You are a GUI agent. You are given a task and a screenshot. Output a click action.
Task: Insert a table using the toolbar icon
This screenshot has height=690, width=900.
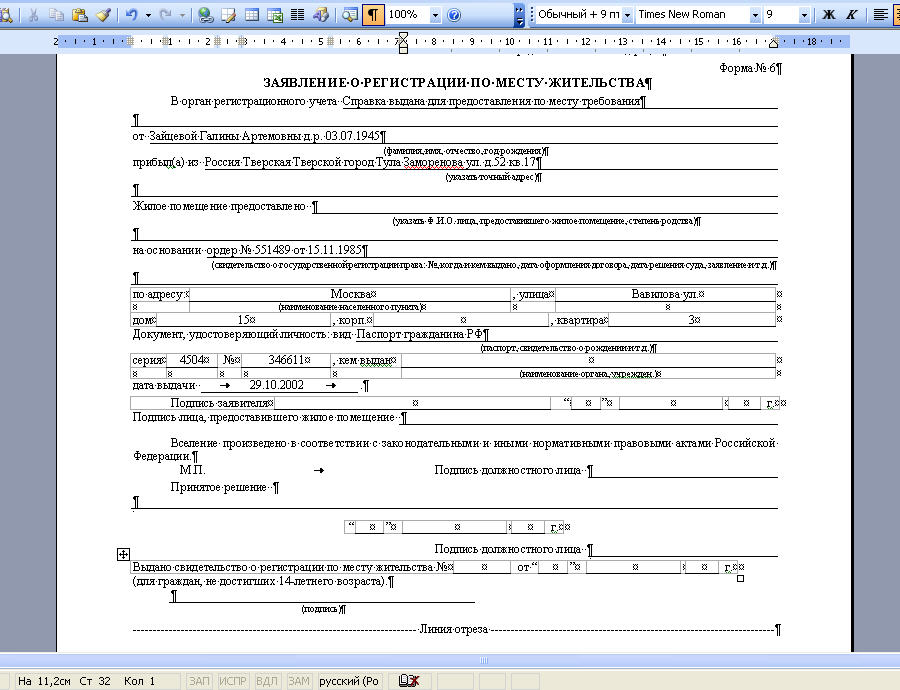pos(251,15)
